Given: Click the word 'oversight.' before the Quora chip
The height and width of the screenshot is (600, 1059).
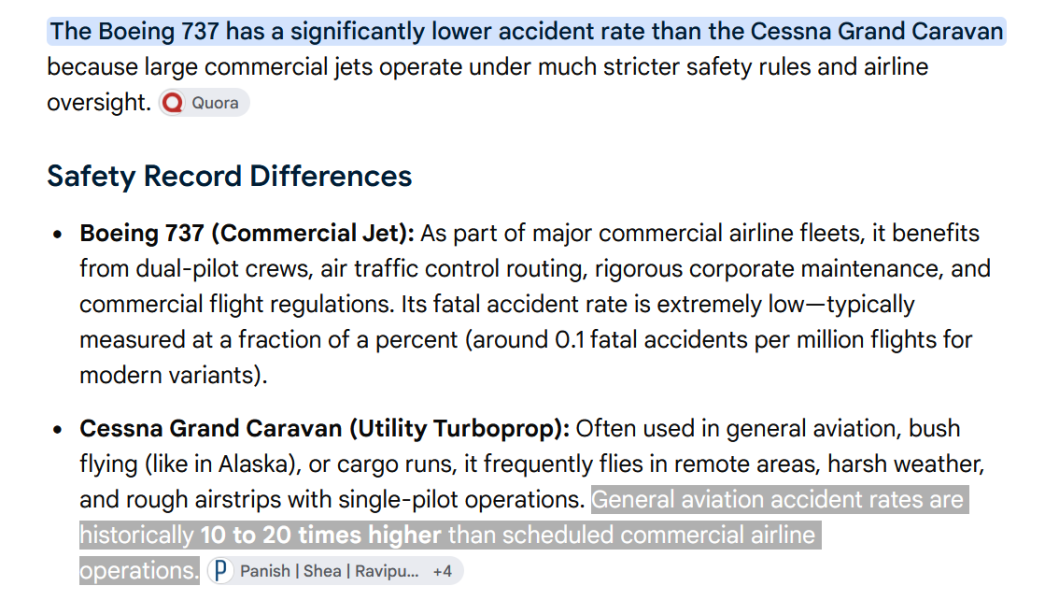Looking at the screenshot, I should (99, 103).
